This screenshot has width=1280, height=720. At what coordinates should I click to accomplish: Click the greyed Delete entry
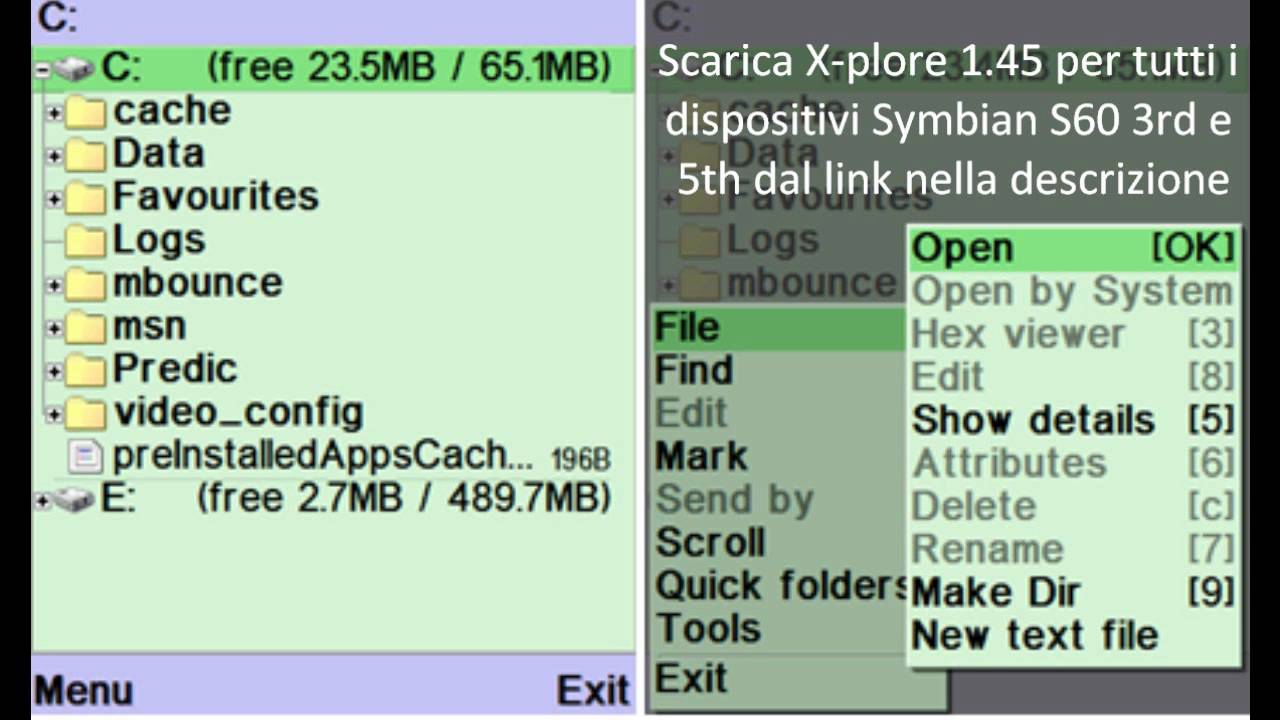click(x=1074, y=506)
